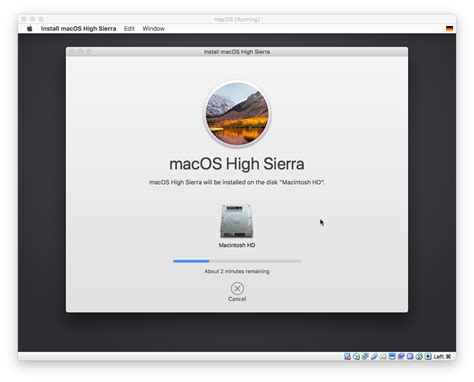Click the VirtualBox keyboard capture arrow icon
The height and width of the screenshot is (382, 474).
click(x=428, y=356)
